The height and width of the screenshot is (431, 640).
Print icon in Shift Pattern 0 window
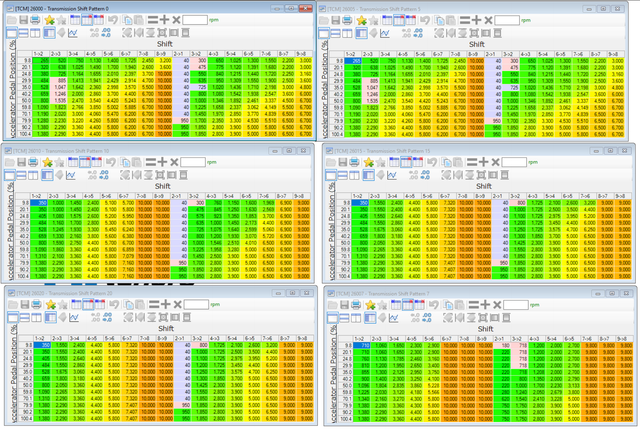(x=35, y=20)
